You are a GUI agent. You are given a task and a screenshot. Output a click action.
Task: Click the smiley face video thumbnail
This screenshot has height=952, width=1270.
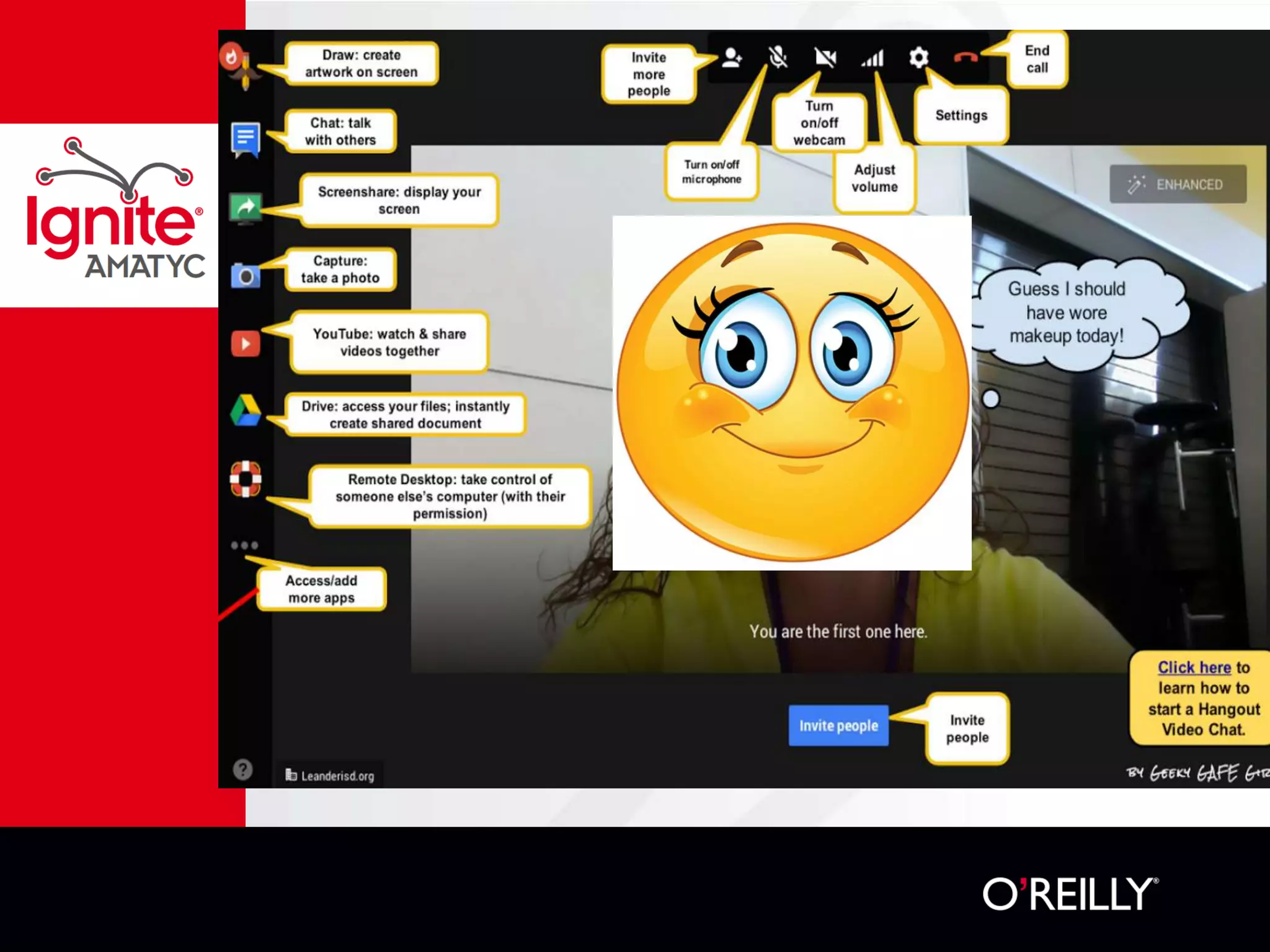792,392
